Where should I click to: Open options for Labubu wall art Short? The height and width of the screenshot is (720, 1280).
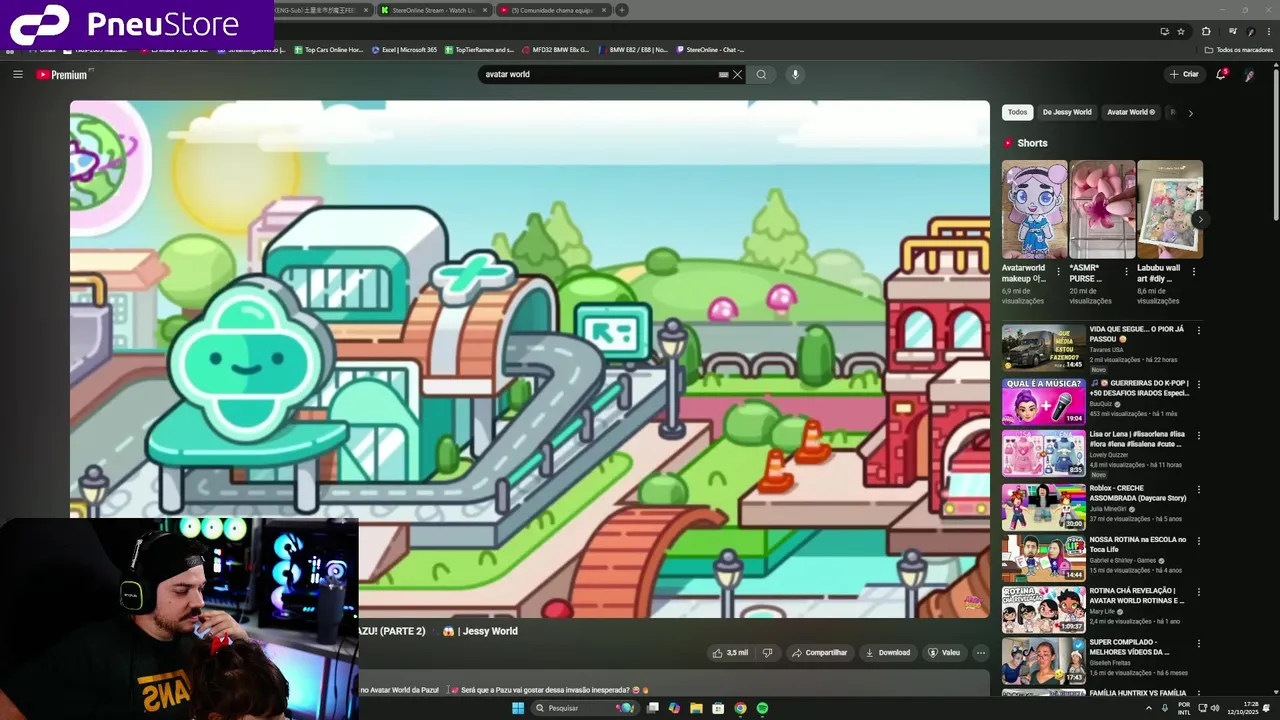pyautogui.click(x=1194, y=271)
